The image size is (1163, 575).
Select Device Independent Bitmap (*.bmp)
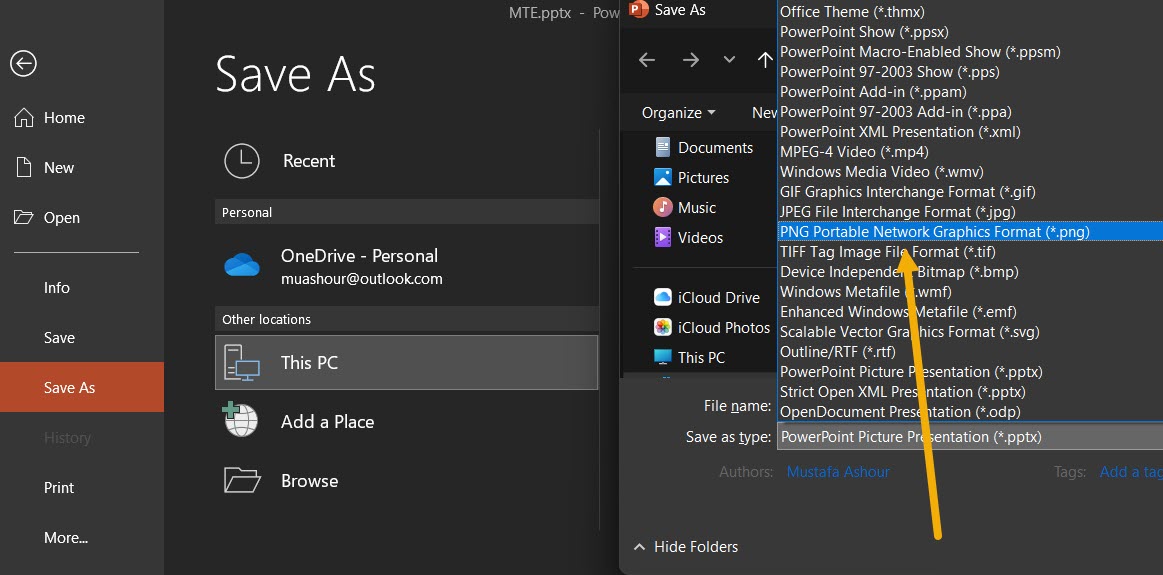click(970, 272)
